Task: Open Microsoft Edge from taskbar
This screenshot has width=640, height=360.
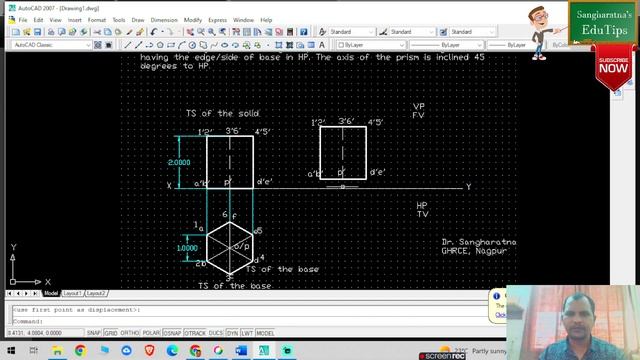Action: 172,351
